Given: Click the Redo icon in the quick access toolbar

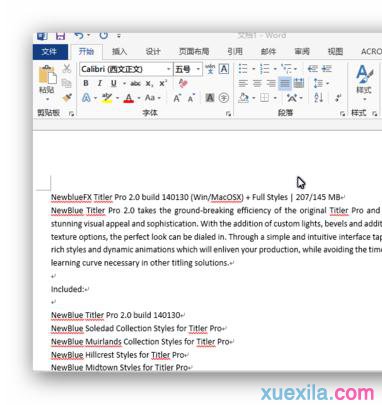Looking at the screenshot, I should [104, 35].
